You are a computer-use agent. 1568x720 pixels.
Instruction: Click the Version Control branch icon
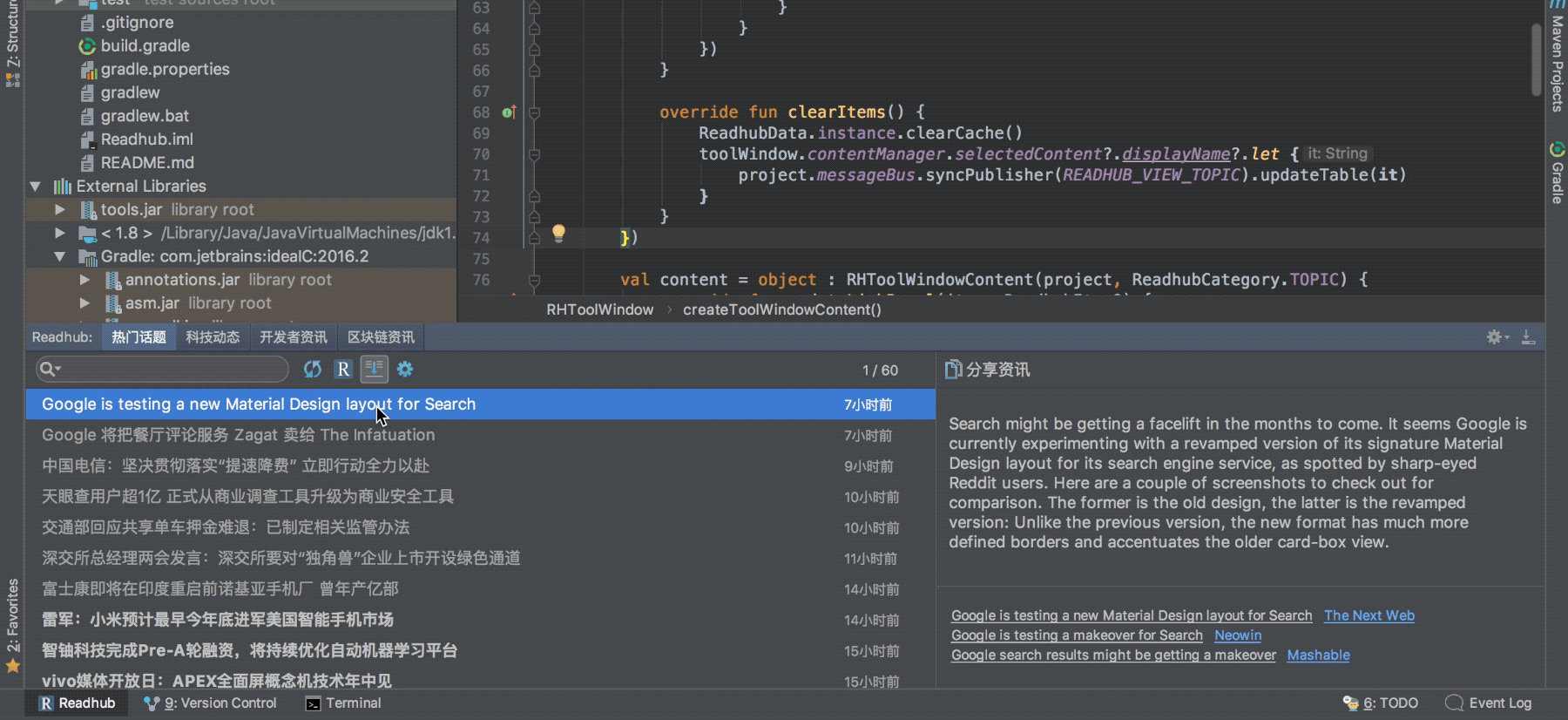152,703
